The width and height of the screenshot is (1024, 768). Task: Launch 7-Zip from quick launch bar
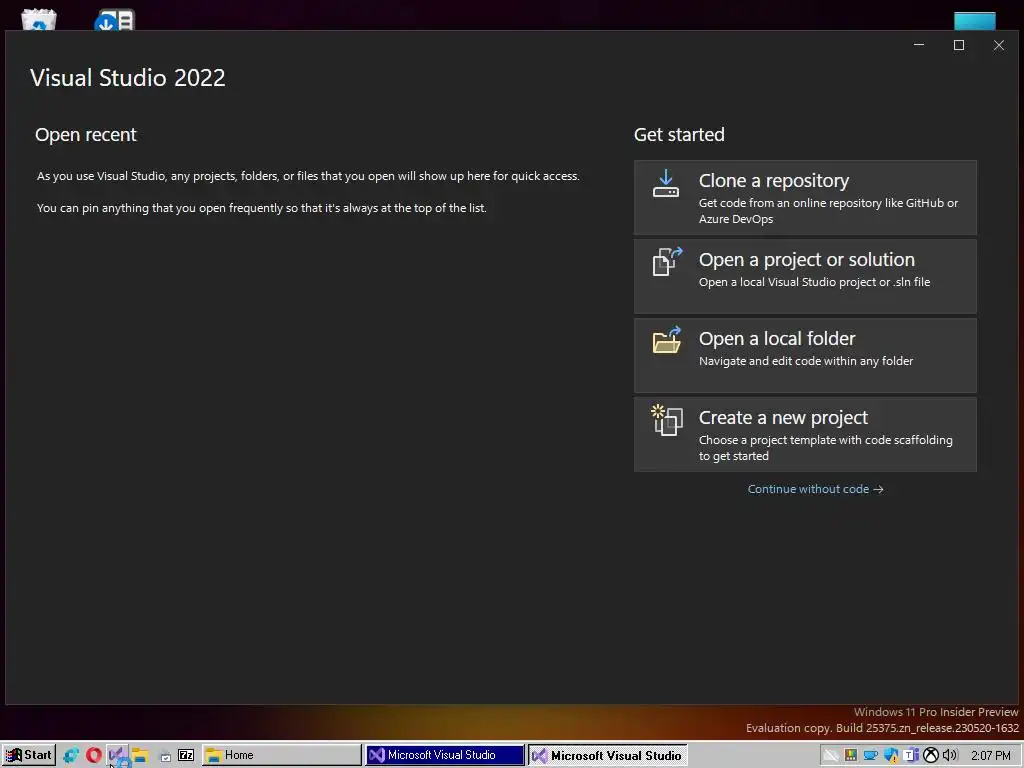(x=185, y=756)
